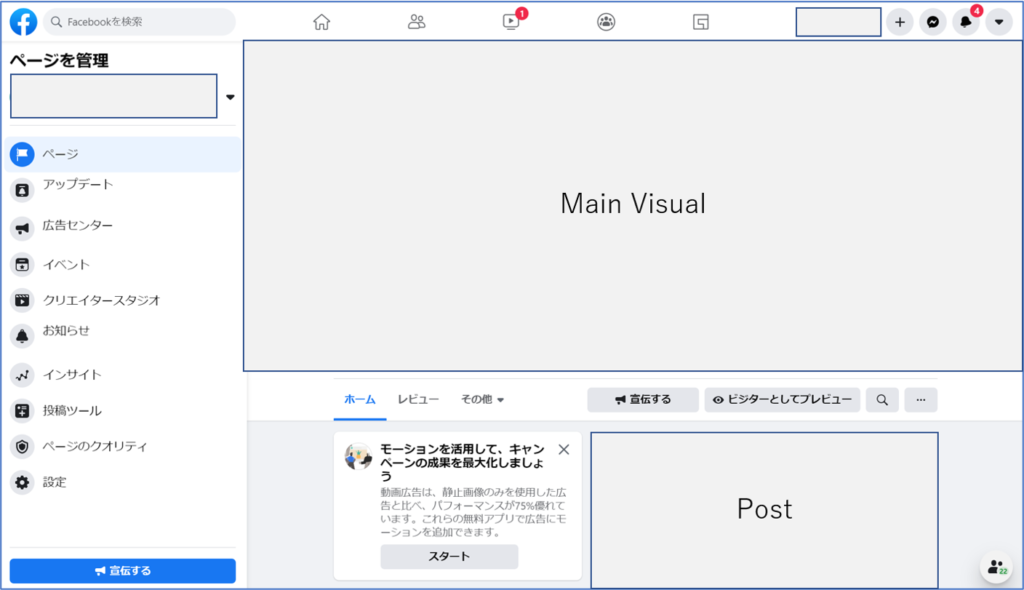Click the Post area

tap(765, 510)
